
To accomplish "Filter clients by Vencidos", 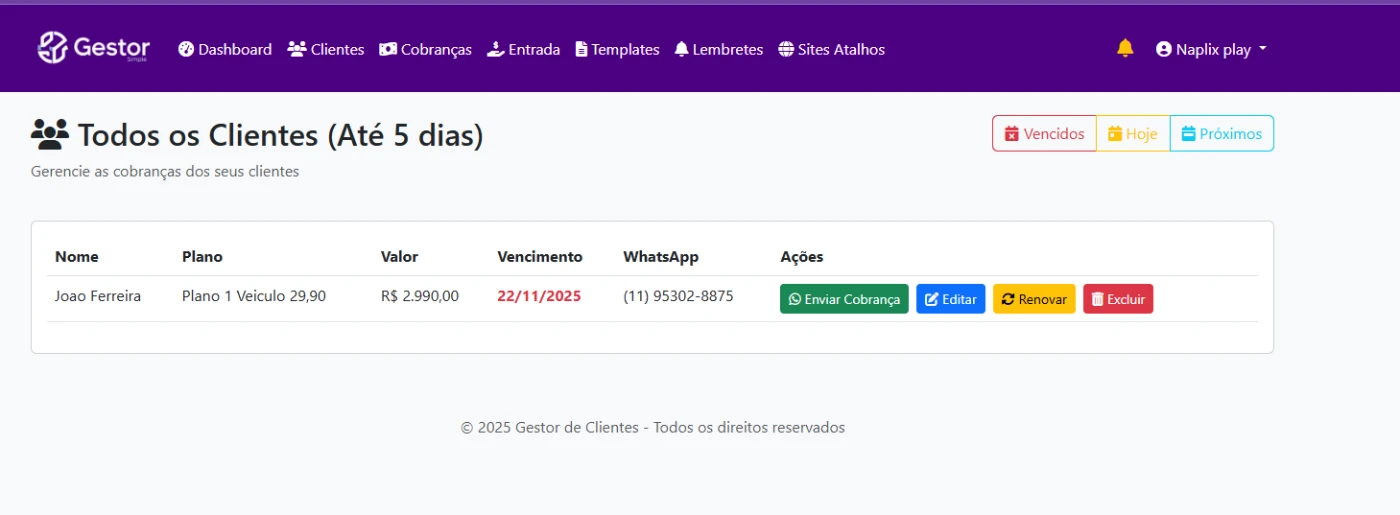I will [1044, 133].
